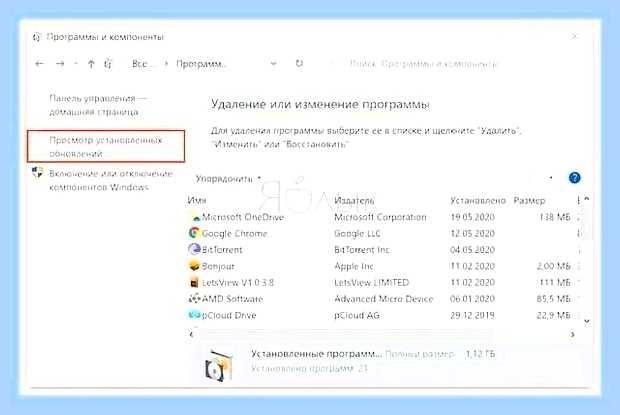Viewport: 620px width, 415px height.
Task: Open recent locations dropdown arrow
Action: point(76,64)
